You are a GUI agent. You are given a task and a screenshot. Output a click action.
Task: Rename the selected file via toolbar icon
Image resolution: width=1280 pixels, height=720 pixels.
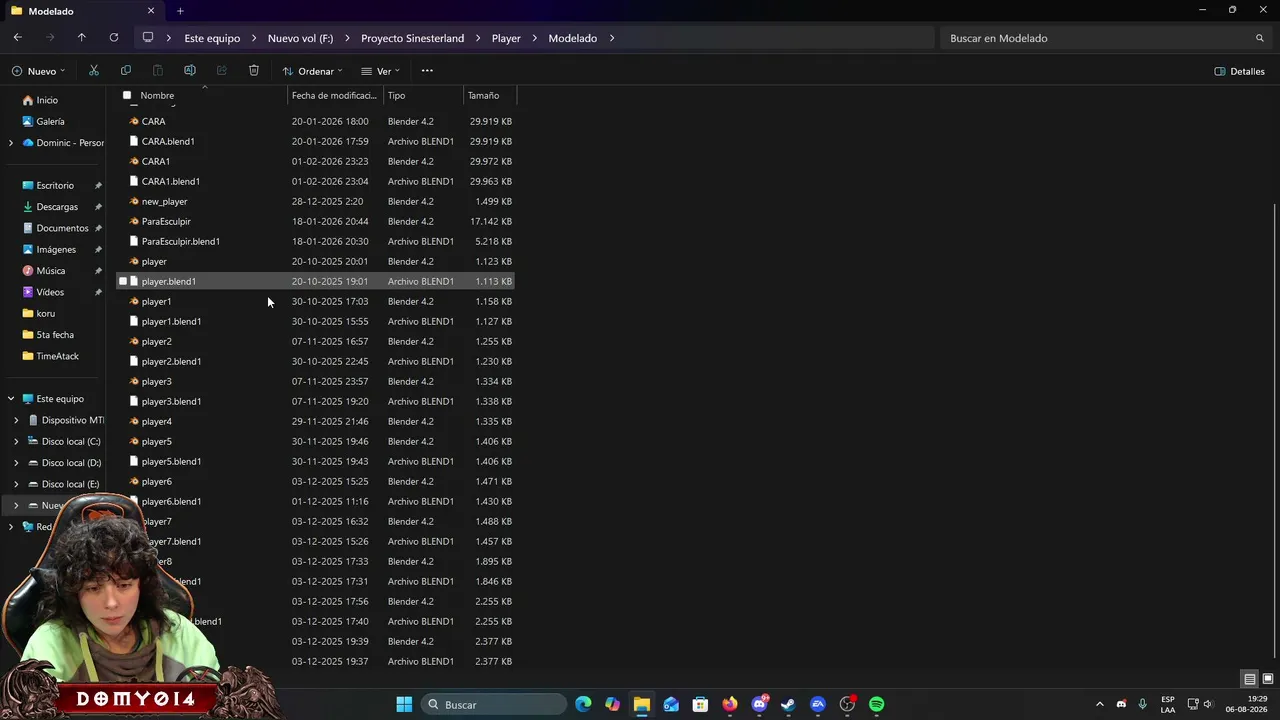pyautogui.click(x=190, y=71)
